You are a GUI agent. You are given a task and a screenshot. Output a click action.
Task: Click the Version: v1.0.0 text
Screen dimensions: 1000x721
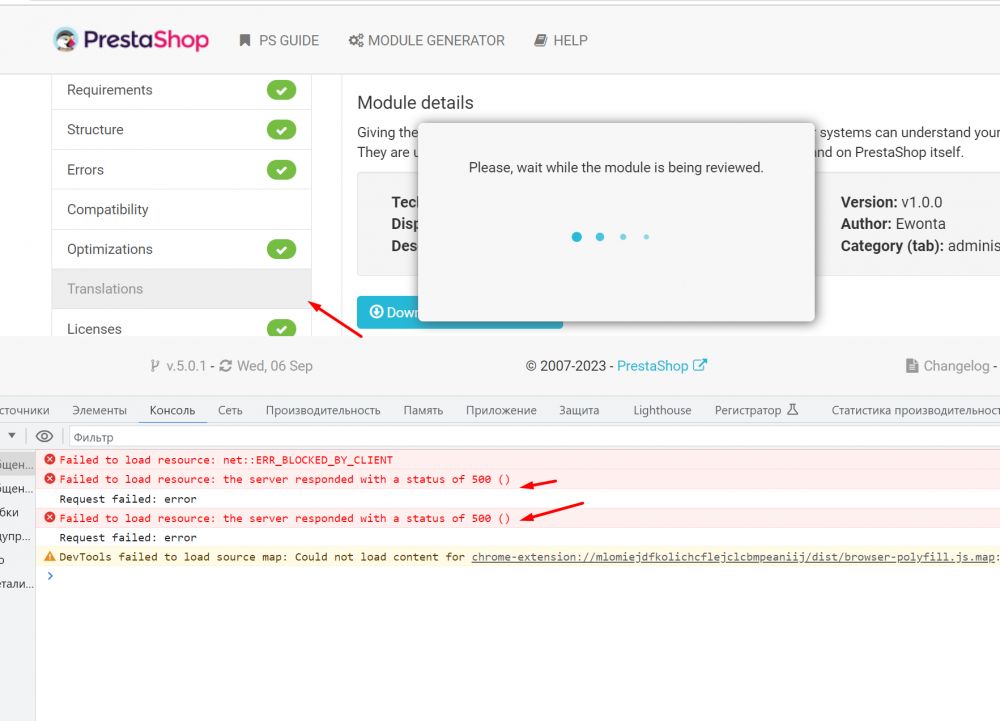click(x=891, y=203)
